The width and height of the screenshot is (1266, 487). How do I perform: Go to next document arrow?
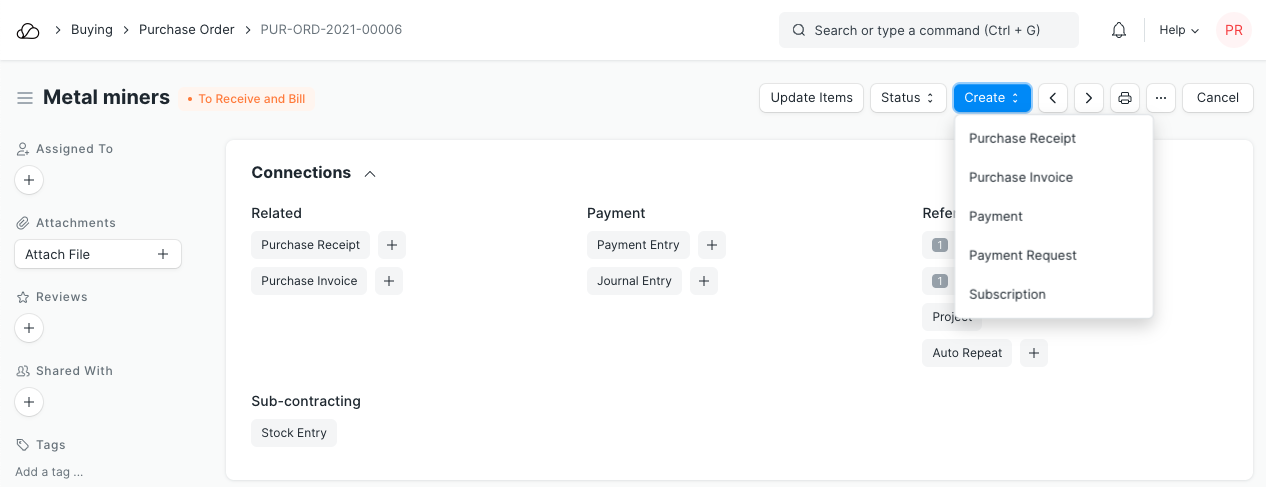(x=1089, y=98)
